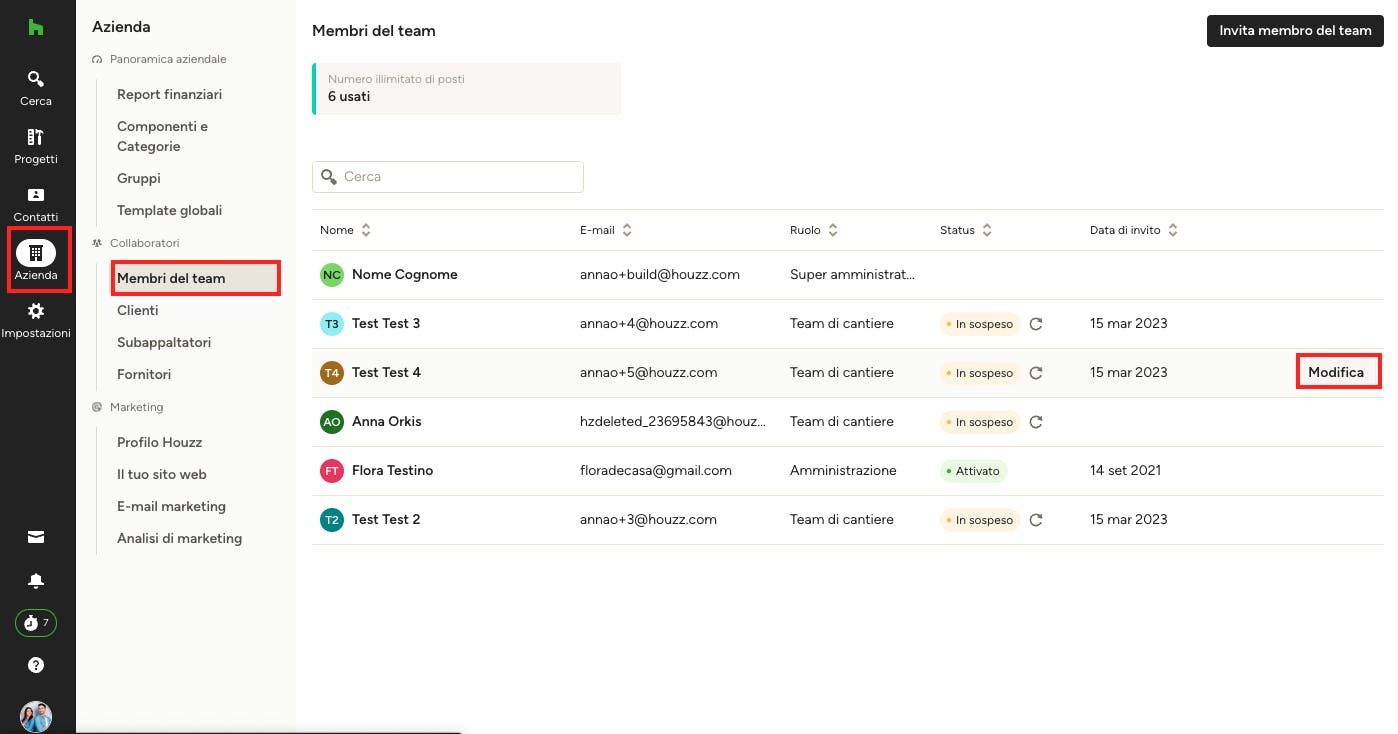The image size is (1398, 734).
Task: Click the Test Test 3 name
Action: [x=386, y=324]
